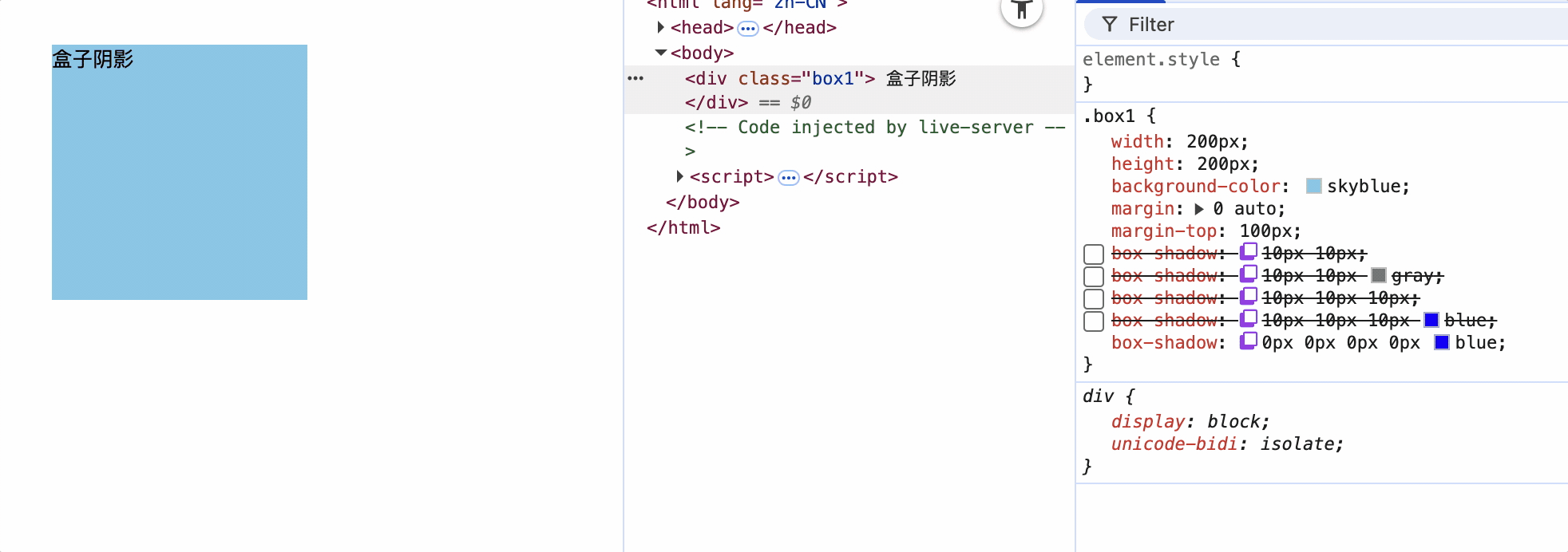The image size is (1568, 552).
Task: Expand the script element node
Action: pos(680,176)
